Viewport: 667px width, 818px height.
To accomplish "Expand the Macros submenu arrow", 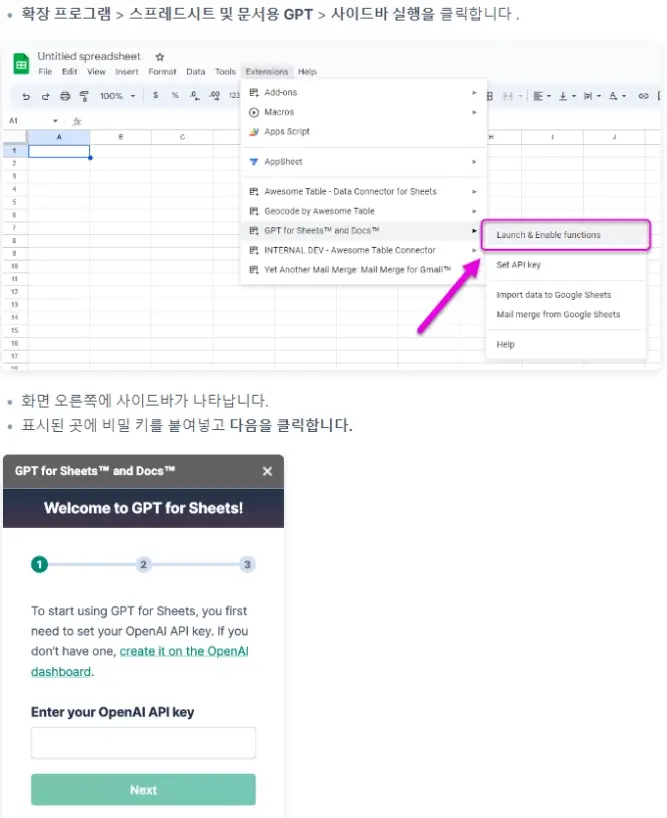I will (474, 112).
